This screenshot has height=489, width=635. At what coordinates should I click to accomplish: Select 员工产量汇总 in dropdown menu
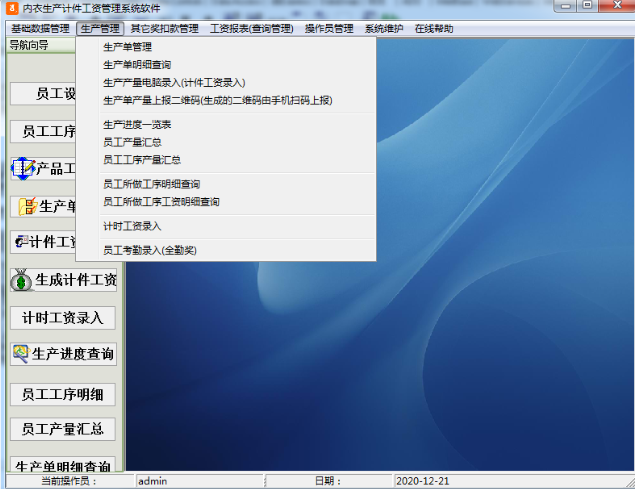tap(226, 142)
